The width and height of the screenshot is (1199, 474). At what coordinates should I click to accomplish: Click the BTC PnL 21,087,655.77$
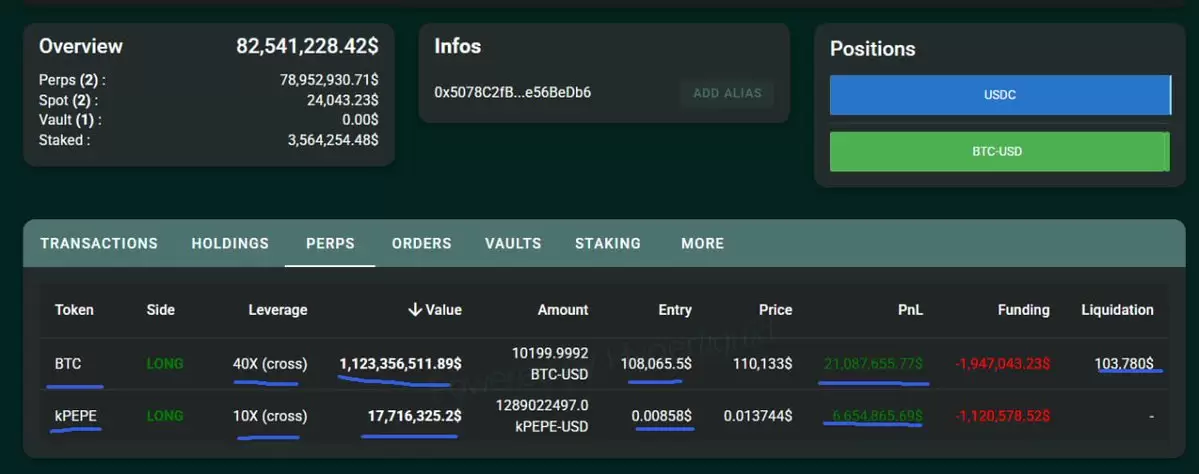click(x=873, y=364)
